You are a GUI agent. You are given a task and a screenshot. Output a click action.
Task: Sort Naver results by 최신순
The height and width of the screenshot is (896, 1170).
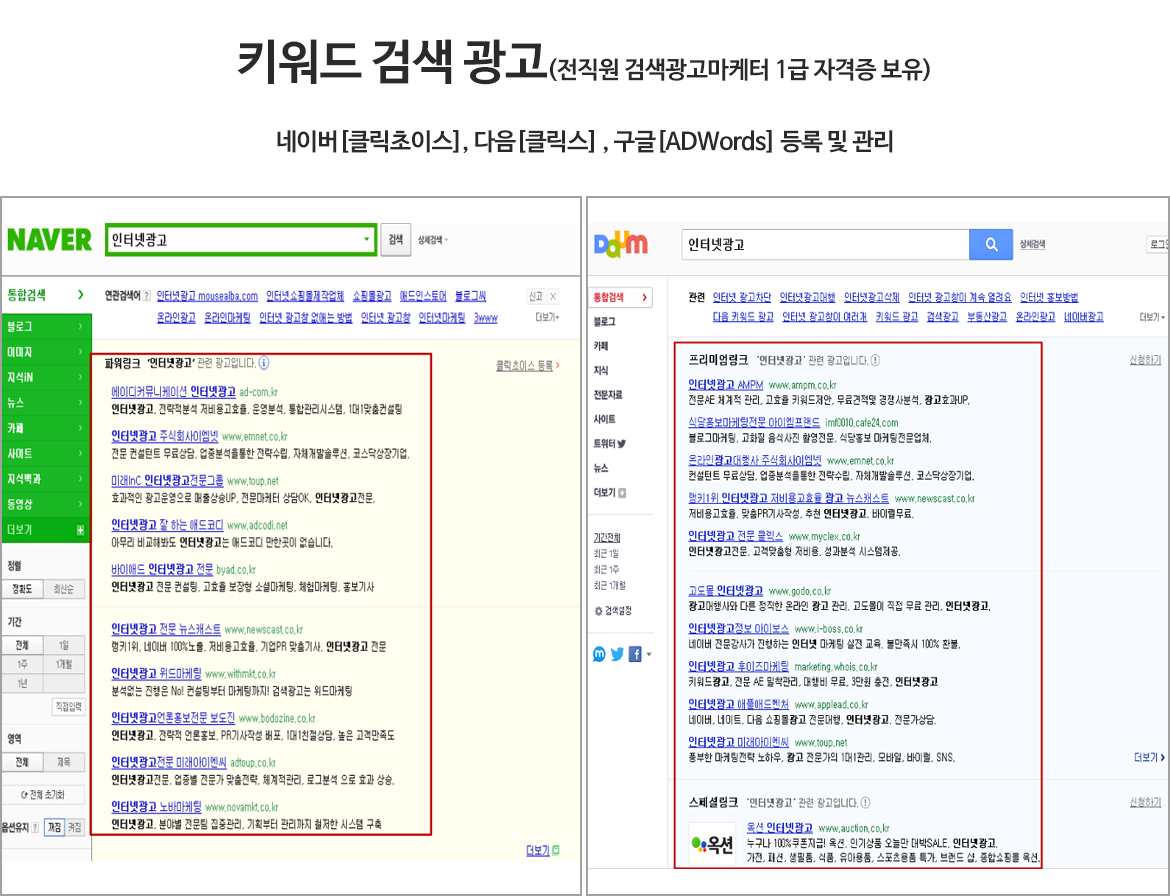(64, 589)
